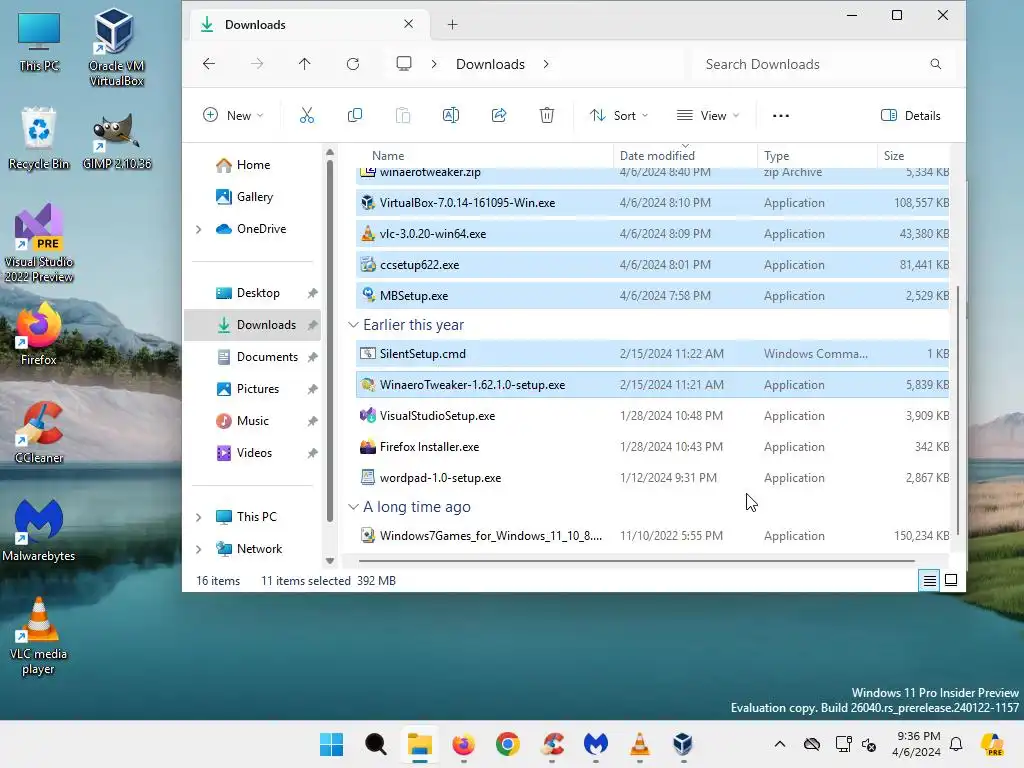Open Google Chrome from taskbar
Viewport: 1024px width, 768px height.
pos(507,744)
